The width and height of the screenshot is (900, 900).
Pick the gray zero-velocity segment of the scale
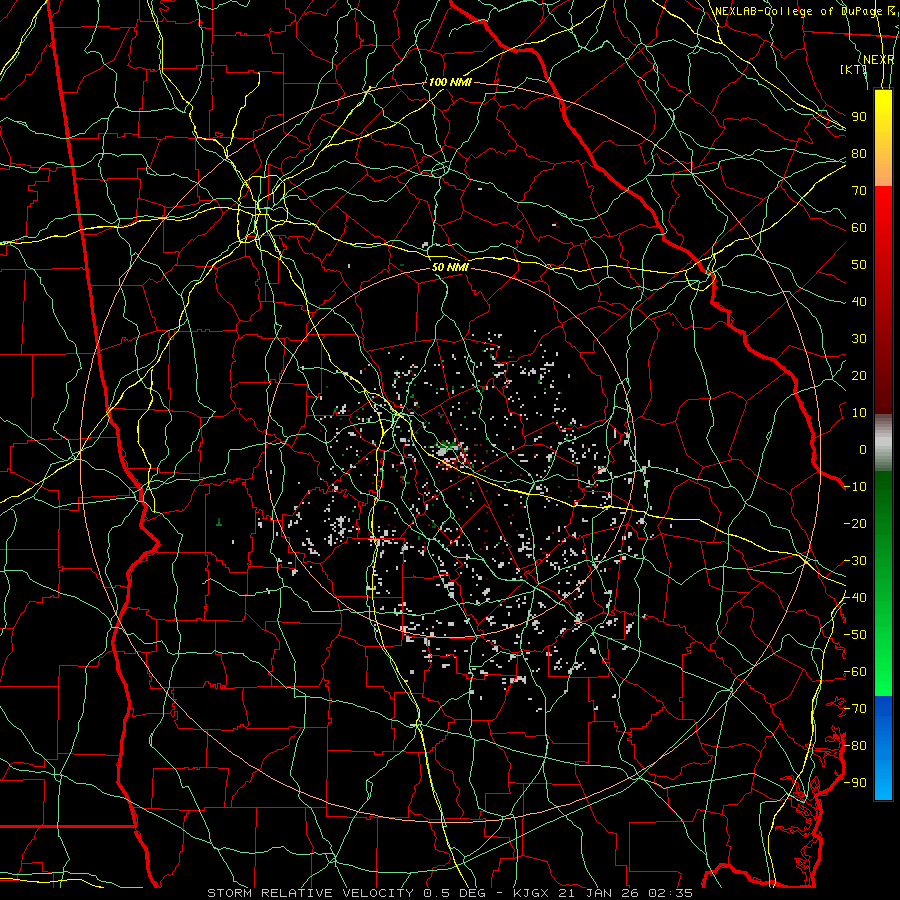[x=883, y=443]
